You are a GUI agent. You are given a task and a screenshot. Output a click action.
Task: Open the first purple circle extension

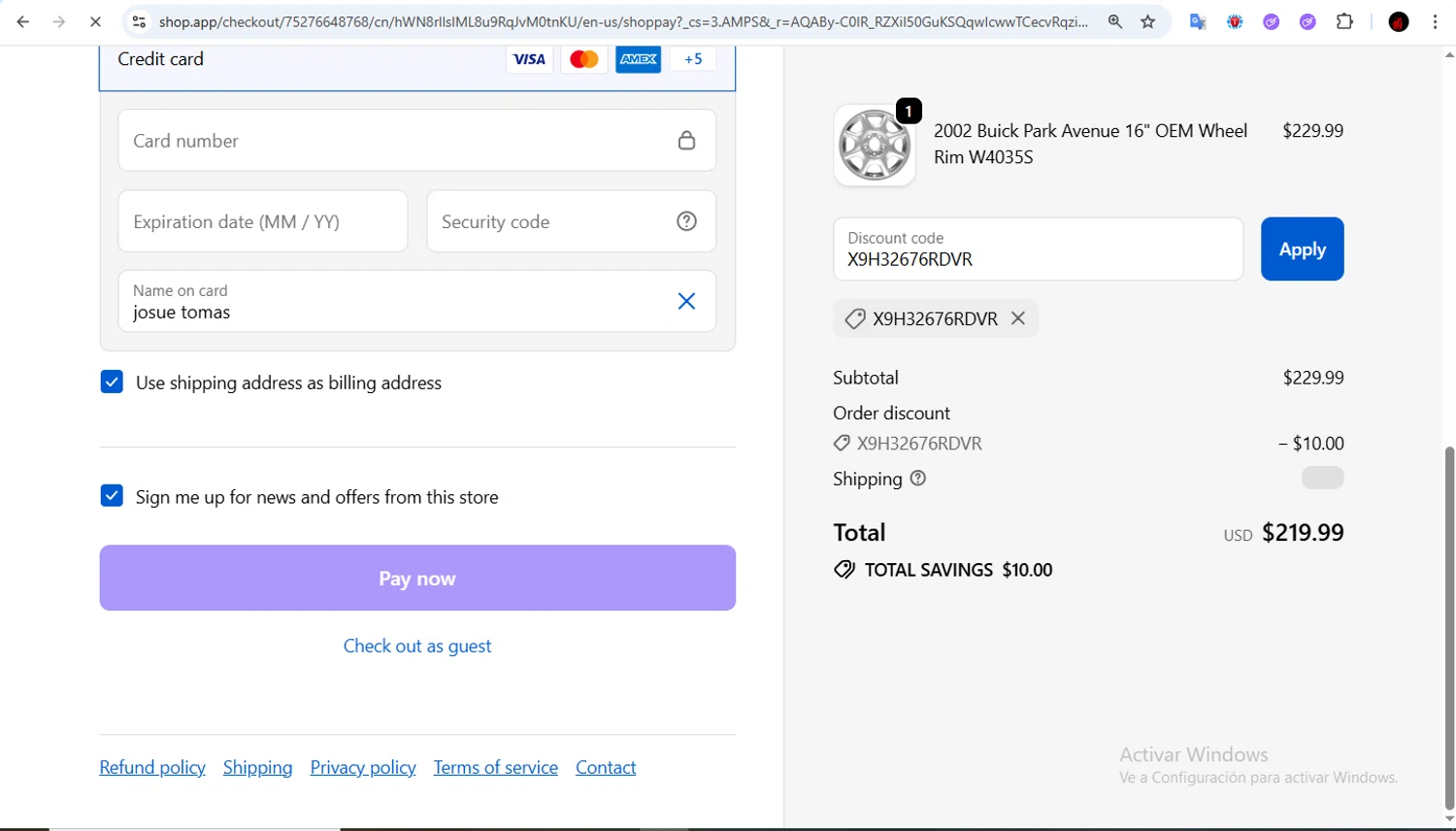[1272, 21]
